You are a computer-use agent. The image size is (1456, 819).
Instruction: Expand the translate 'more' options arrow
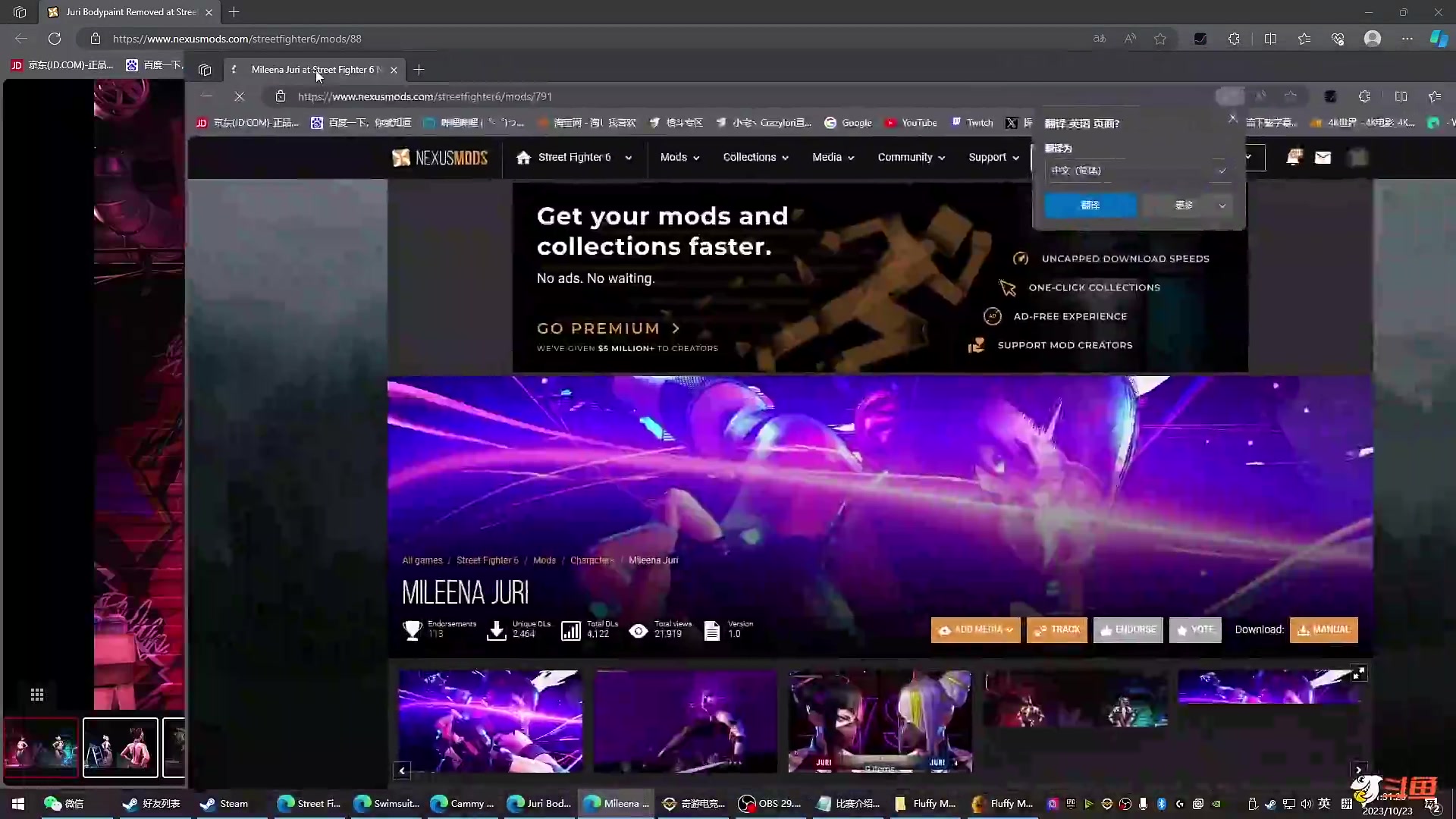point(1222,206)
